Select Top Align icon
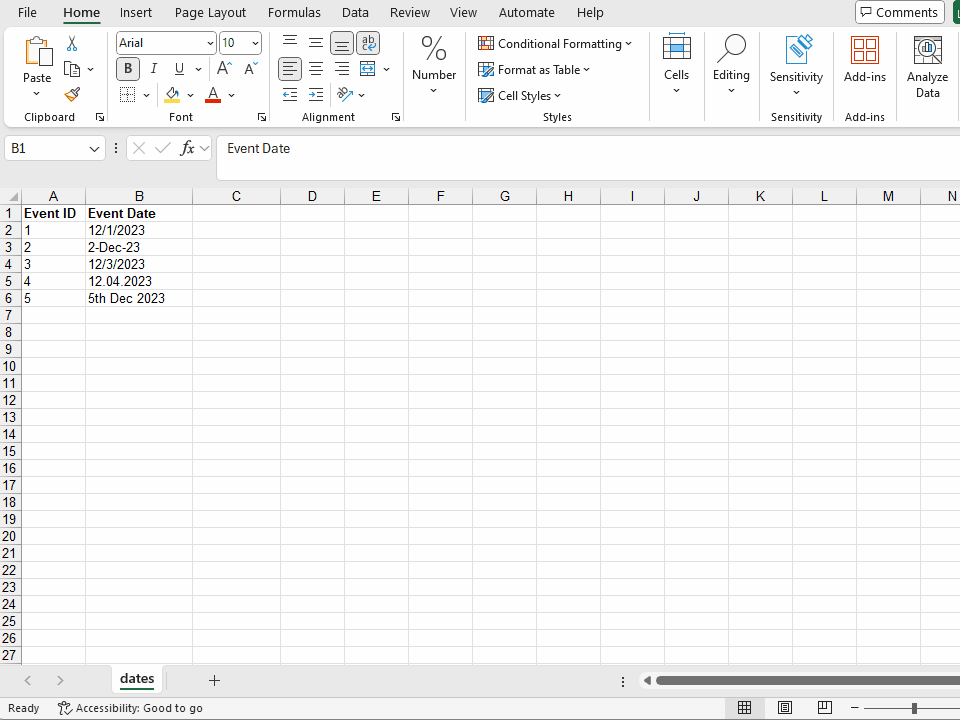Screen dimensions: 960x720 (x=290, y=42)
